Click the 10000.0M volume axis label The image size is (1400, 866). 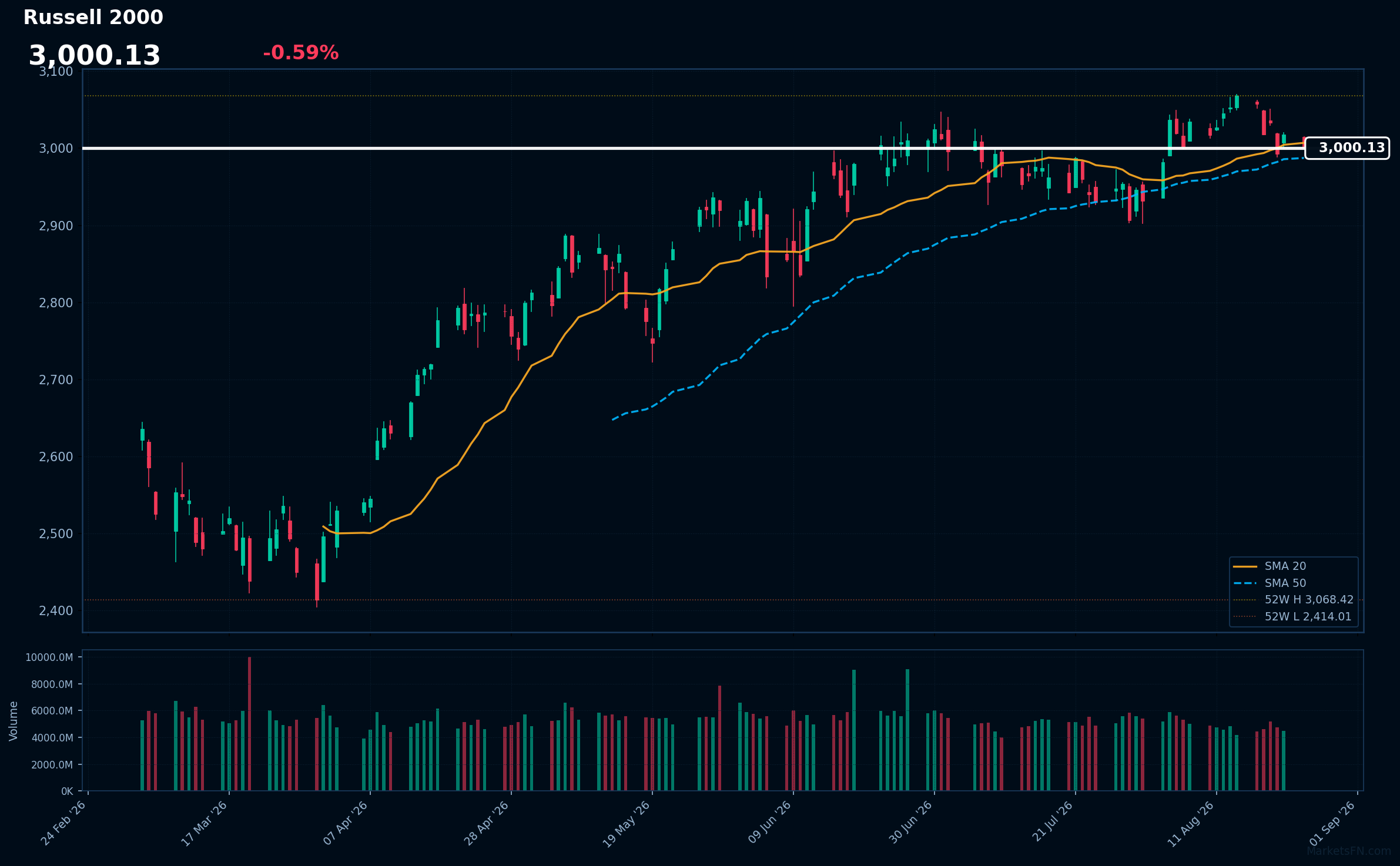coord(49,657)
